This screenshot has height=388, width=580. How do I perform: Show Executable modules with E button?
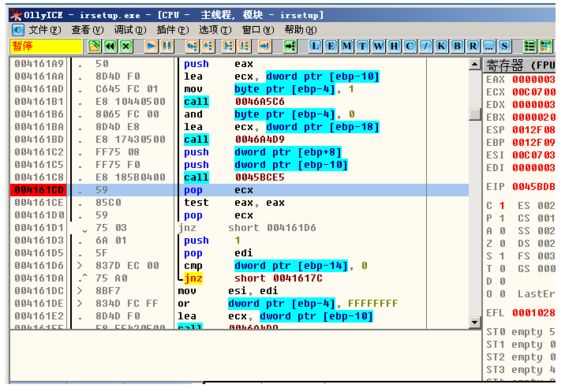tap(331, 46)
